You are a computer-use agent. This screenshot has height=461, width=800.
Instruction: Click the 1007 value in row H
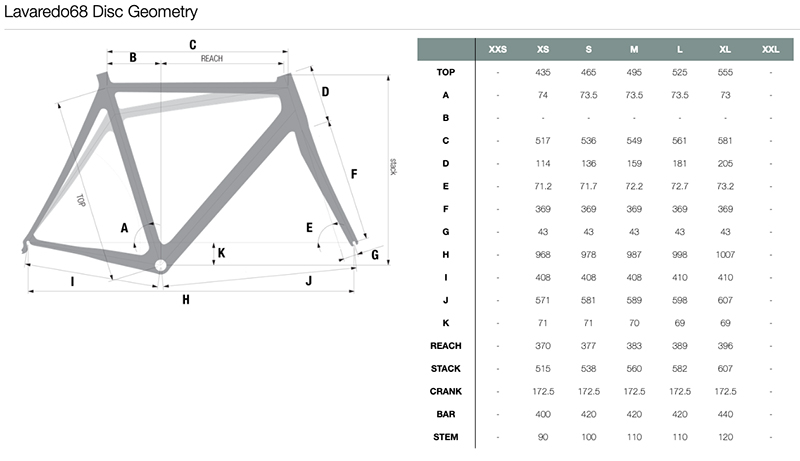[725, 254]
